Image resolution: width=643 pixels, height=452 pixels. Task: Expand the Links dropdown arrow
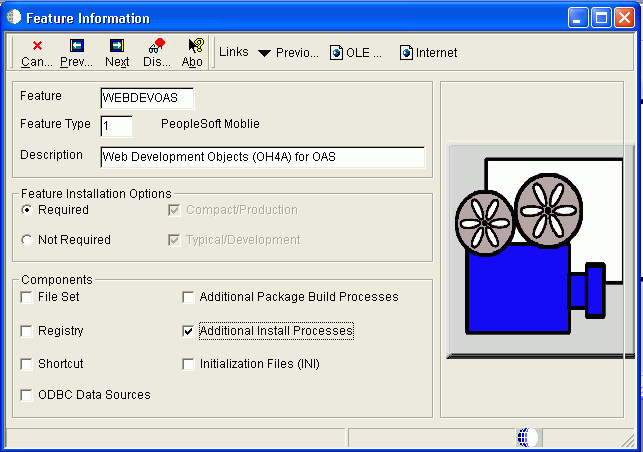[x=264, y=53]
